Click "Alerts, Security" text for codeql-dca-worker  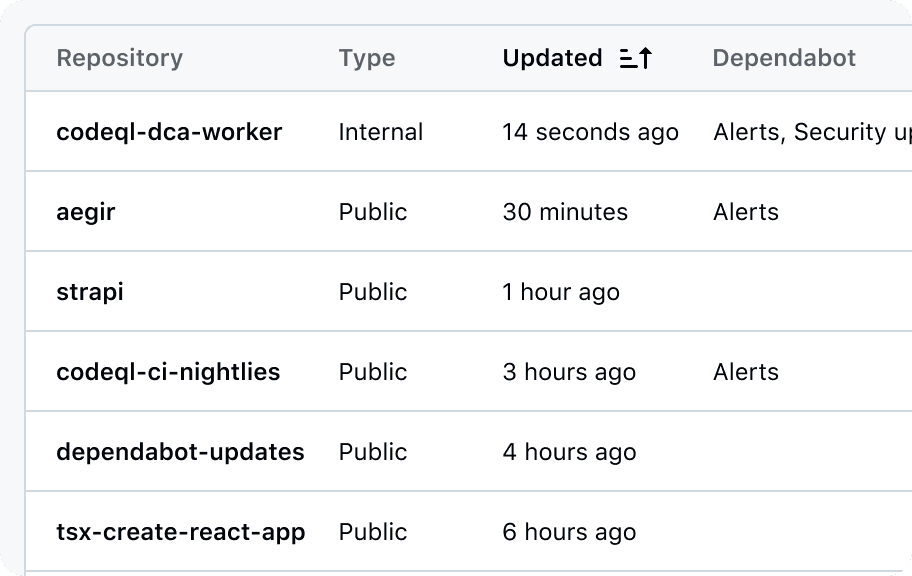(810, 132)
